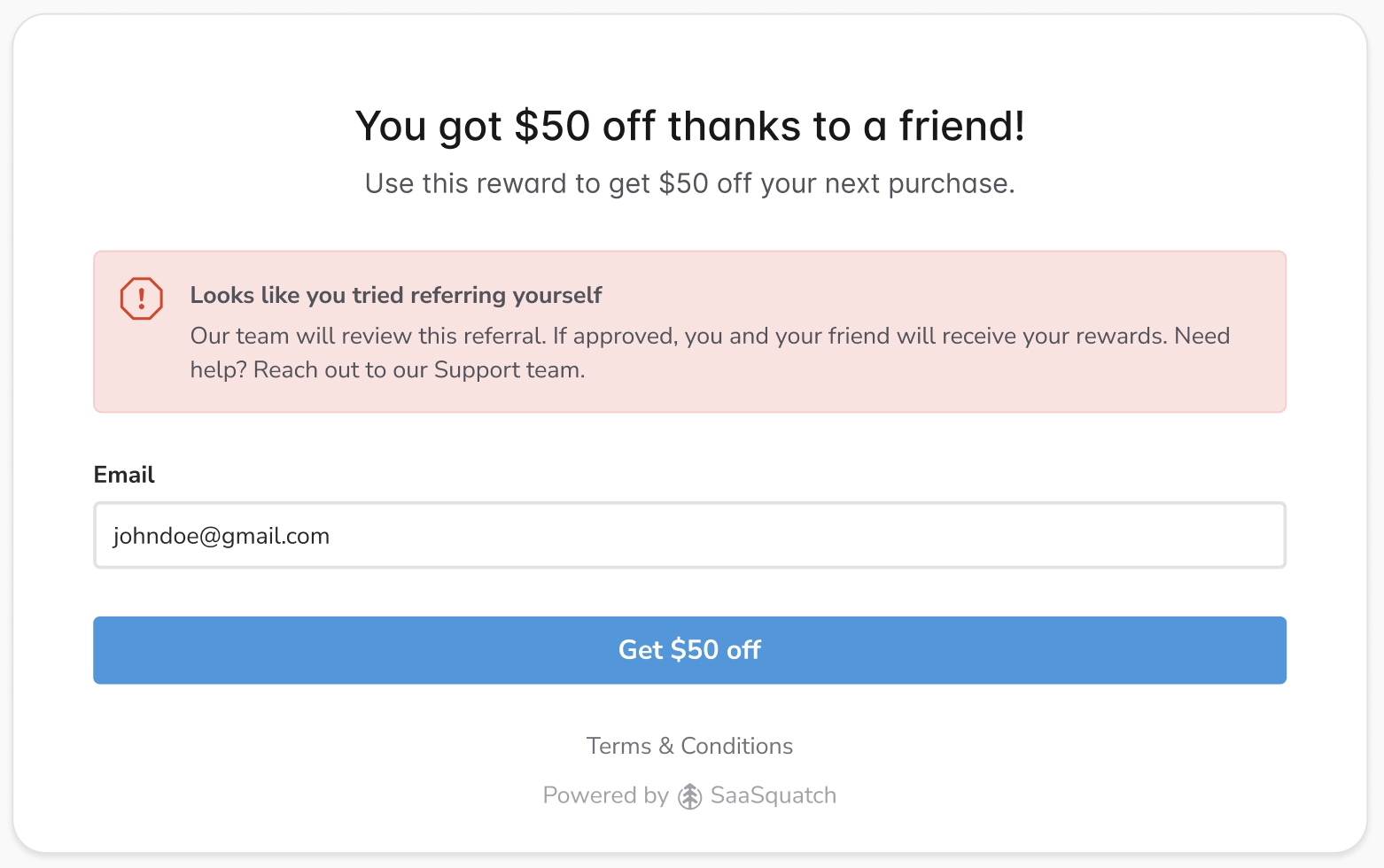The image size is (1384, 868).
Task: Click the SaaSquatch wordmark text
Action: tap(773, 795)
